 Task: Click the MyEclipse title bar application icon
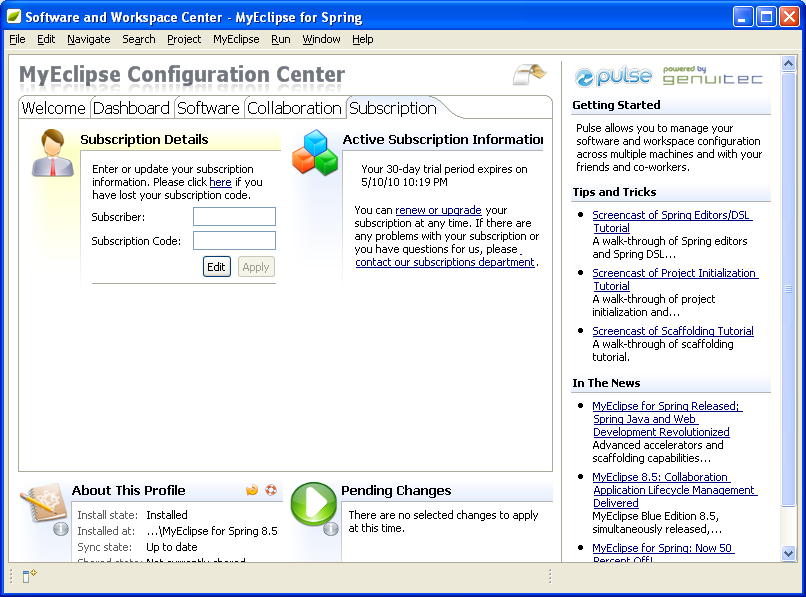pos(14,17)
